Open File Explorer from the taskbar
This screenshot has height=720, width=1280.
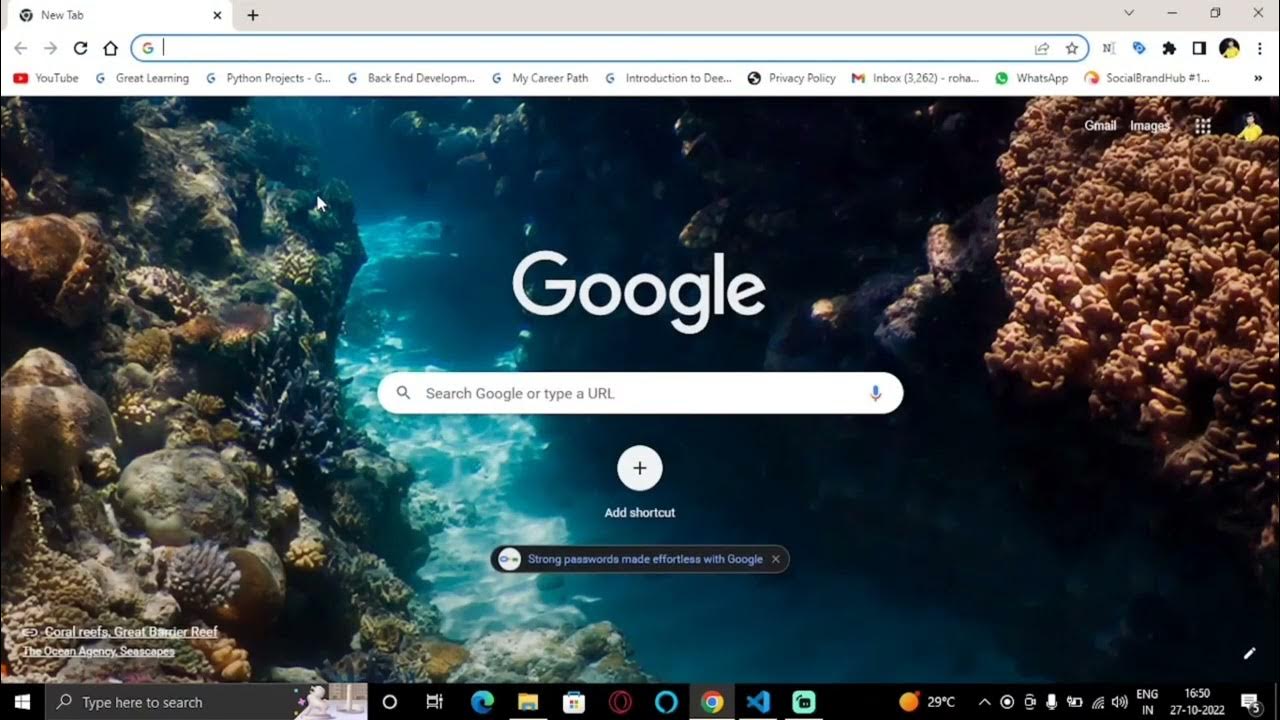(528, 702)
